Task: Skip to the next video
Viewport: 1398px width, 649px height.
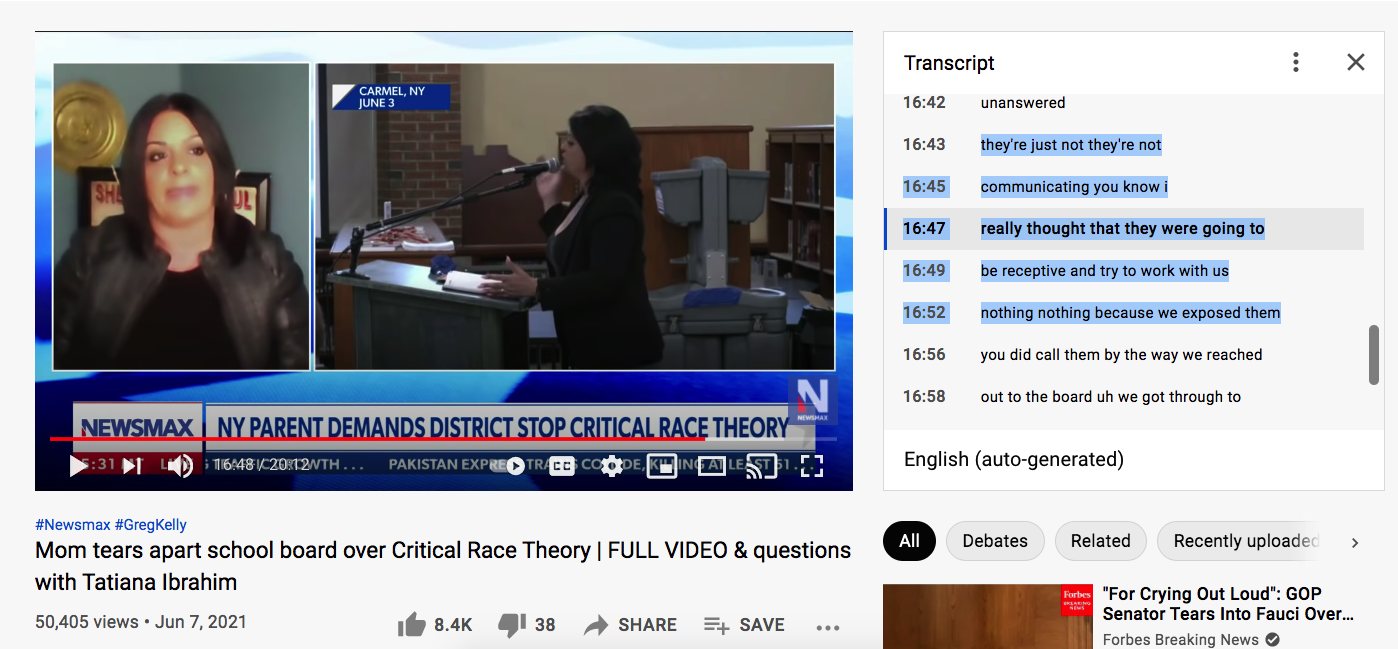Action: [132, 465]
